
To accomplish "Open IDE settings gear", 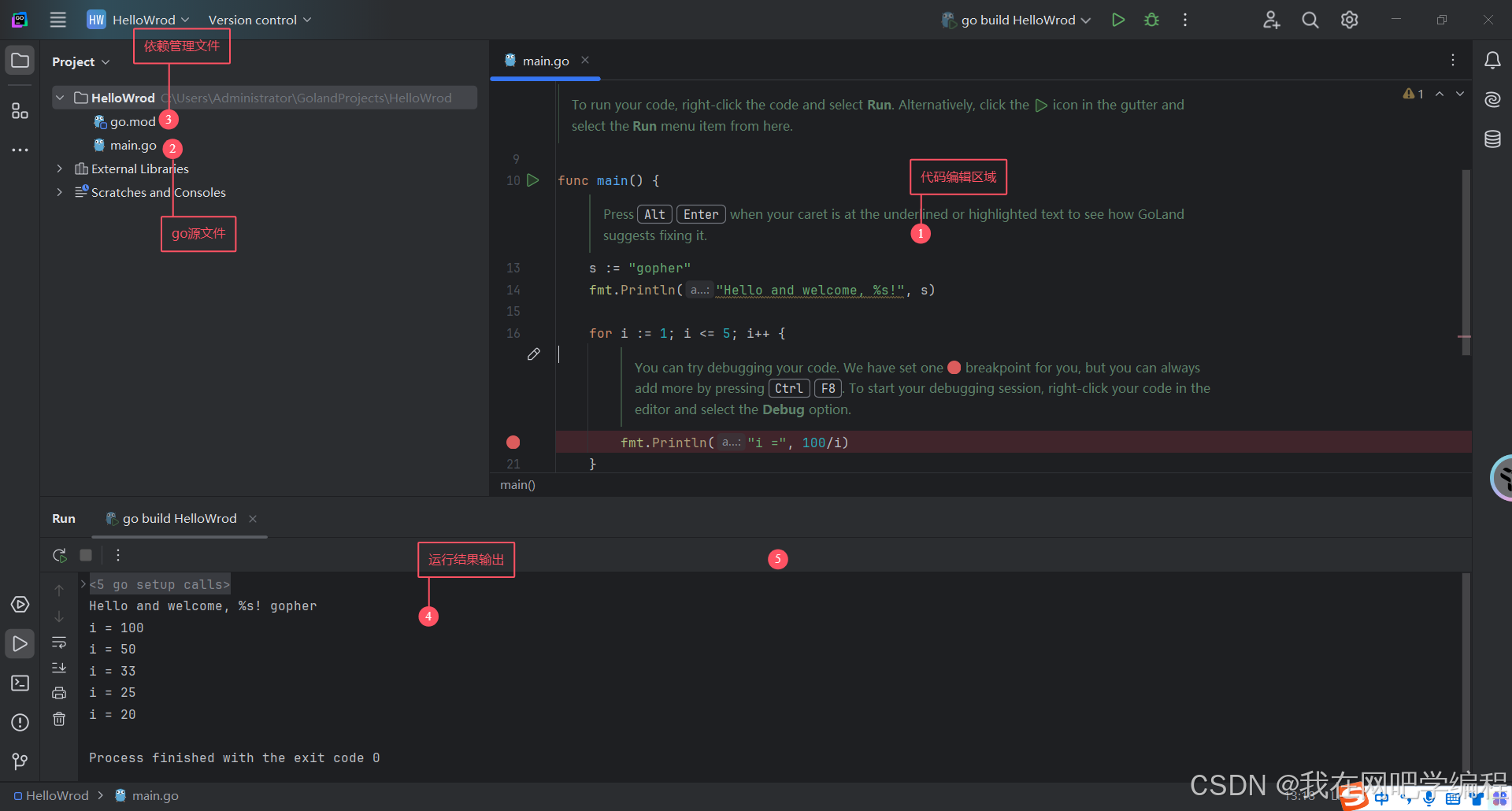I will (x=1349, y=20).
